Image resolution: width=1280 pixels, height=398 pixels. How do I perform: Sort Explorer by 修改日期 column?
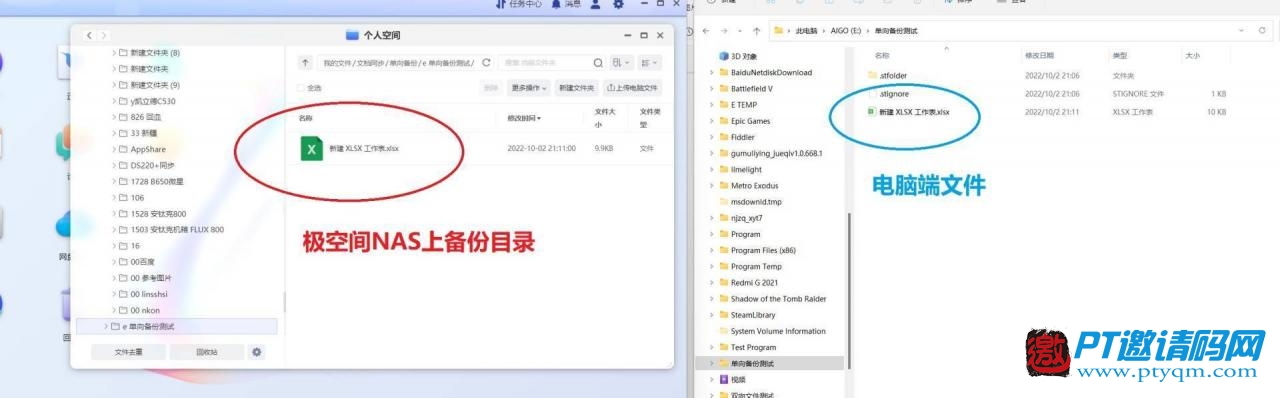[x=1039, y=56]
